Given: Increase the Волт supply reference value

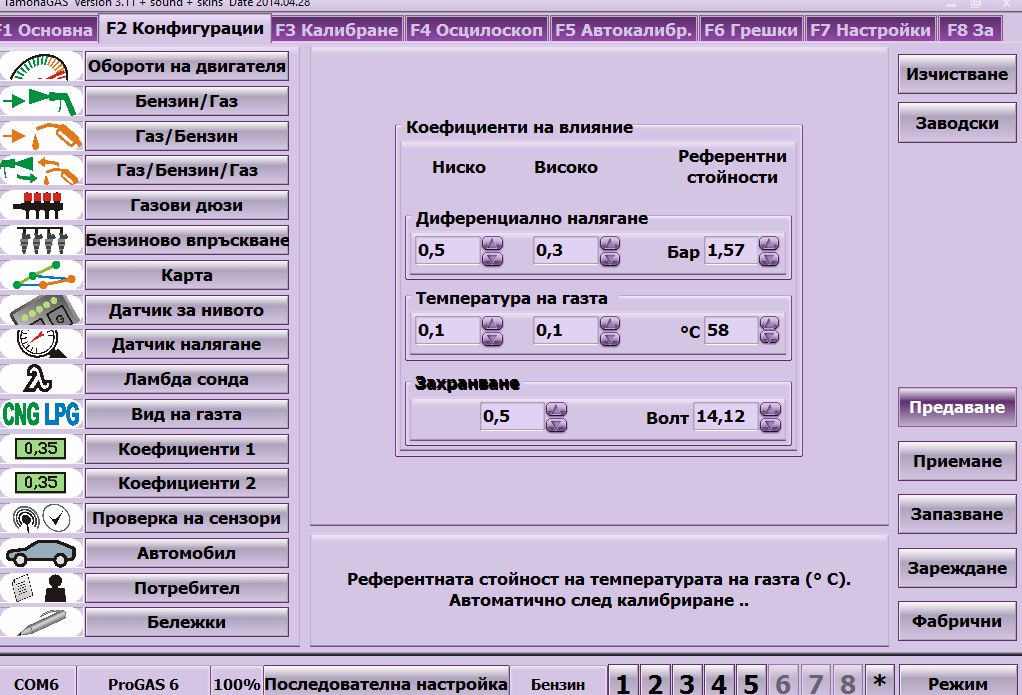Looking at the screenshot, I should [x=768, y=409].
